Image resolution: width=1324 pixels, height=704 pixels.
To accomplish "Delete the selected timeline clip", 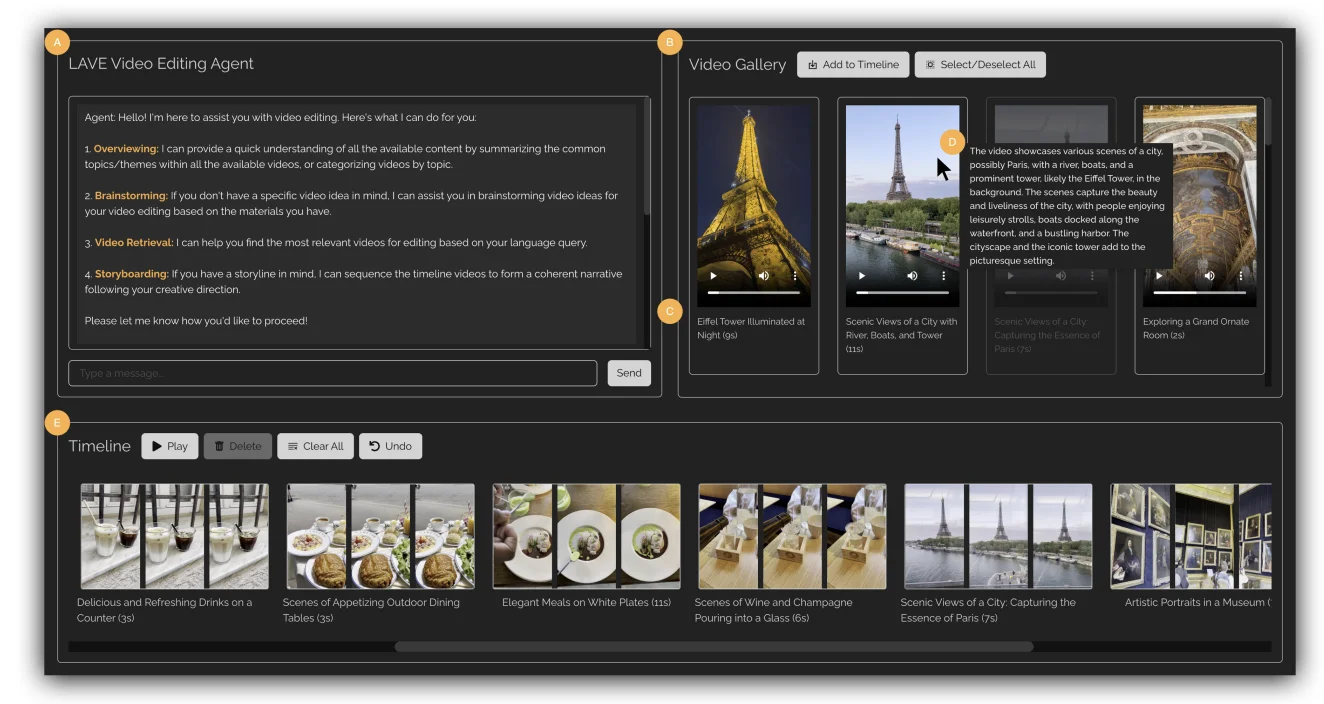I will click(237, 446).
